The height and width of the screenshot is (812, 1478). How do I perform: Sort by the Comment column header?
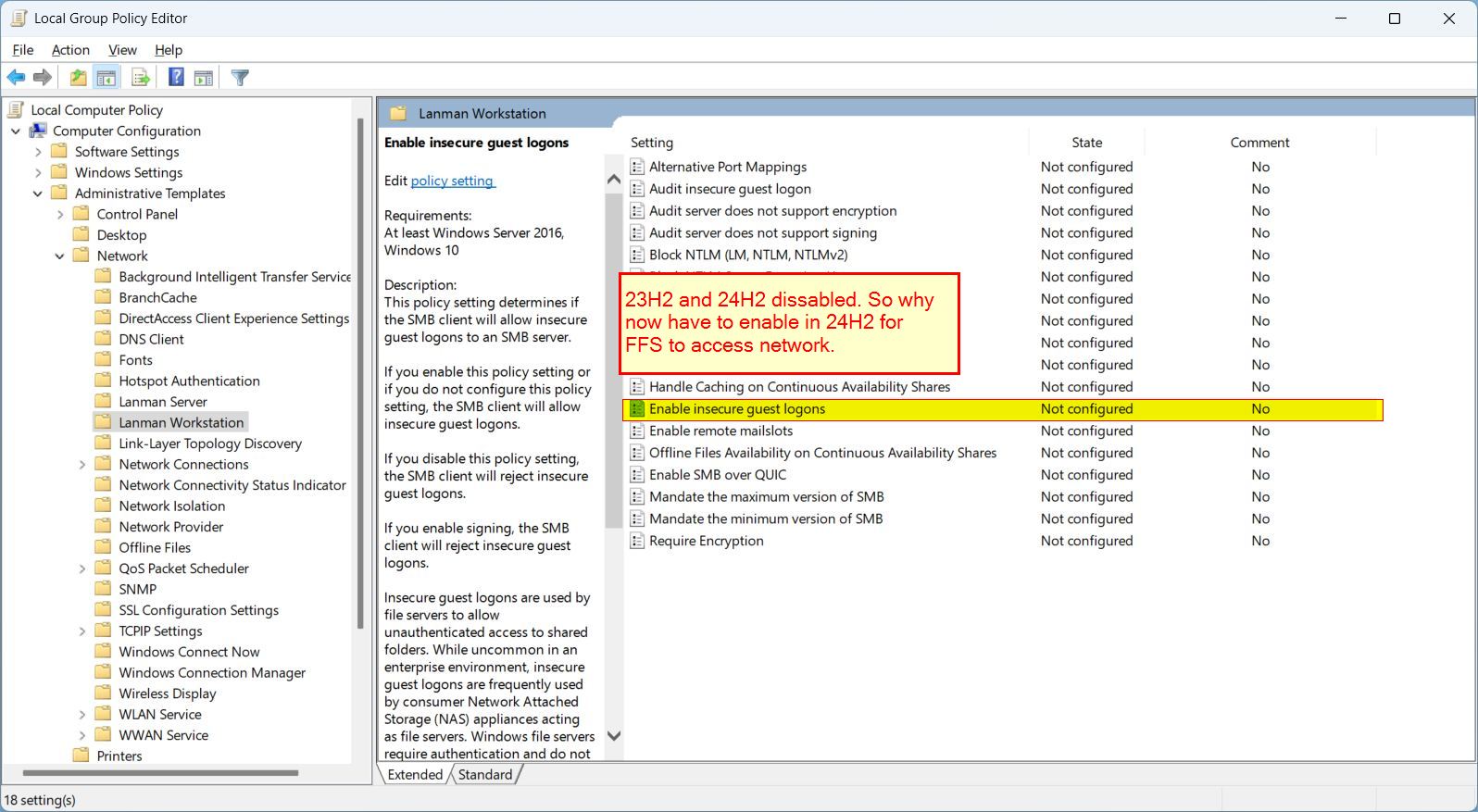coord(1260,143)
